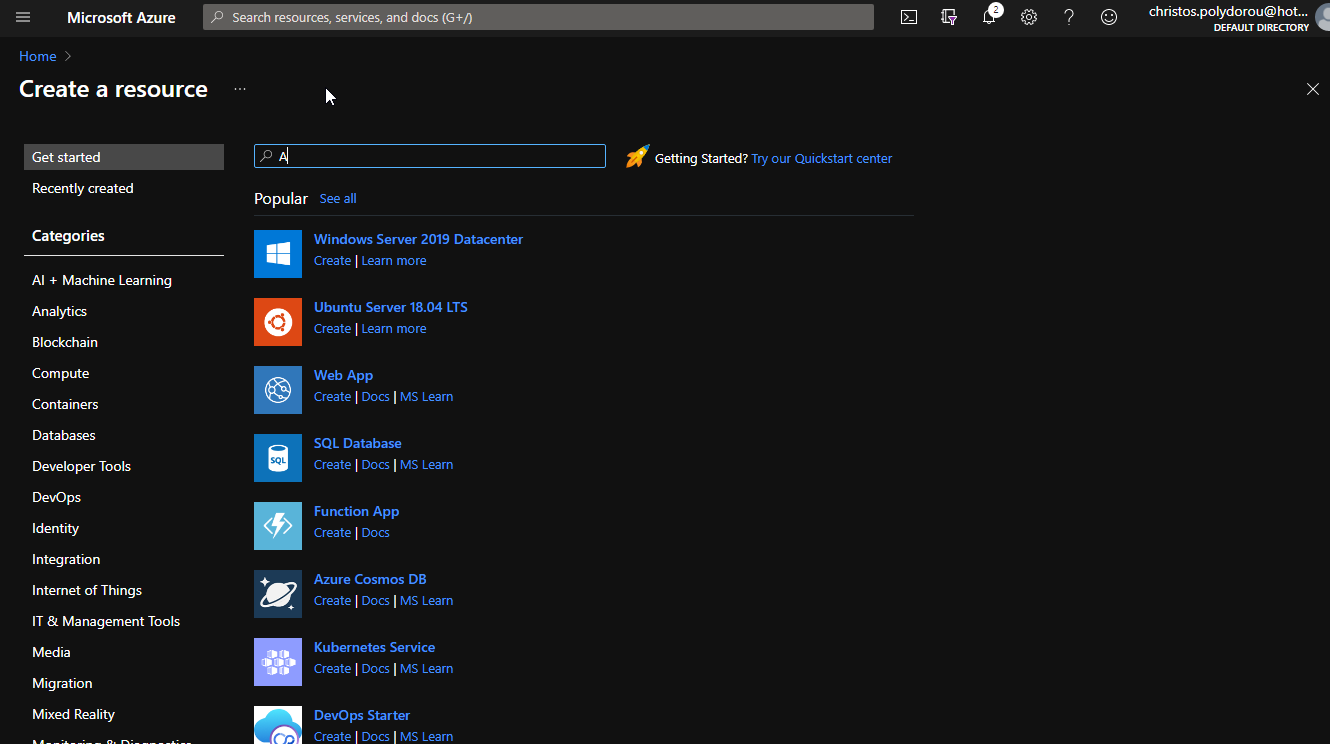Open Directory and subscription filter icon
The height and width of the screenshot is (744, 1330).
(x=949, y=17)
